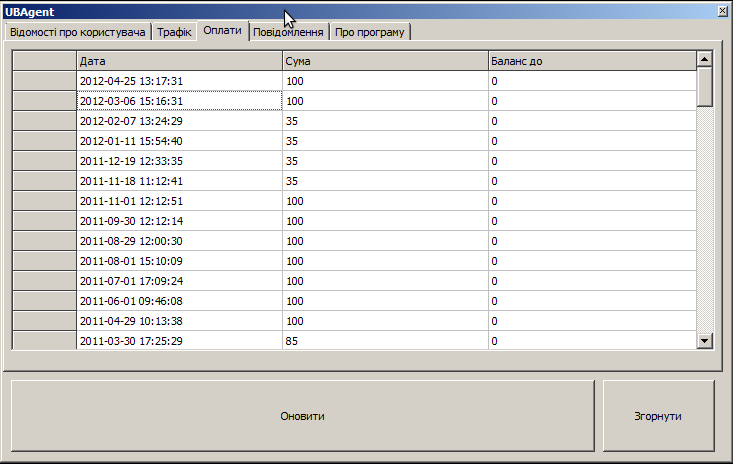
Task: Switch to the Трафік tab
Action: click(174, 33)
